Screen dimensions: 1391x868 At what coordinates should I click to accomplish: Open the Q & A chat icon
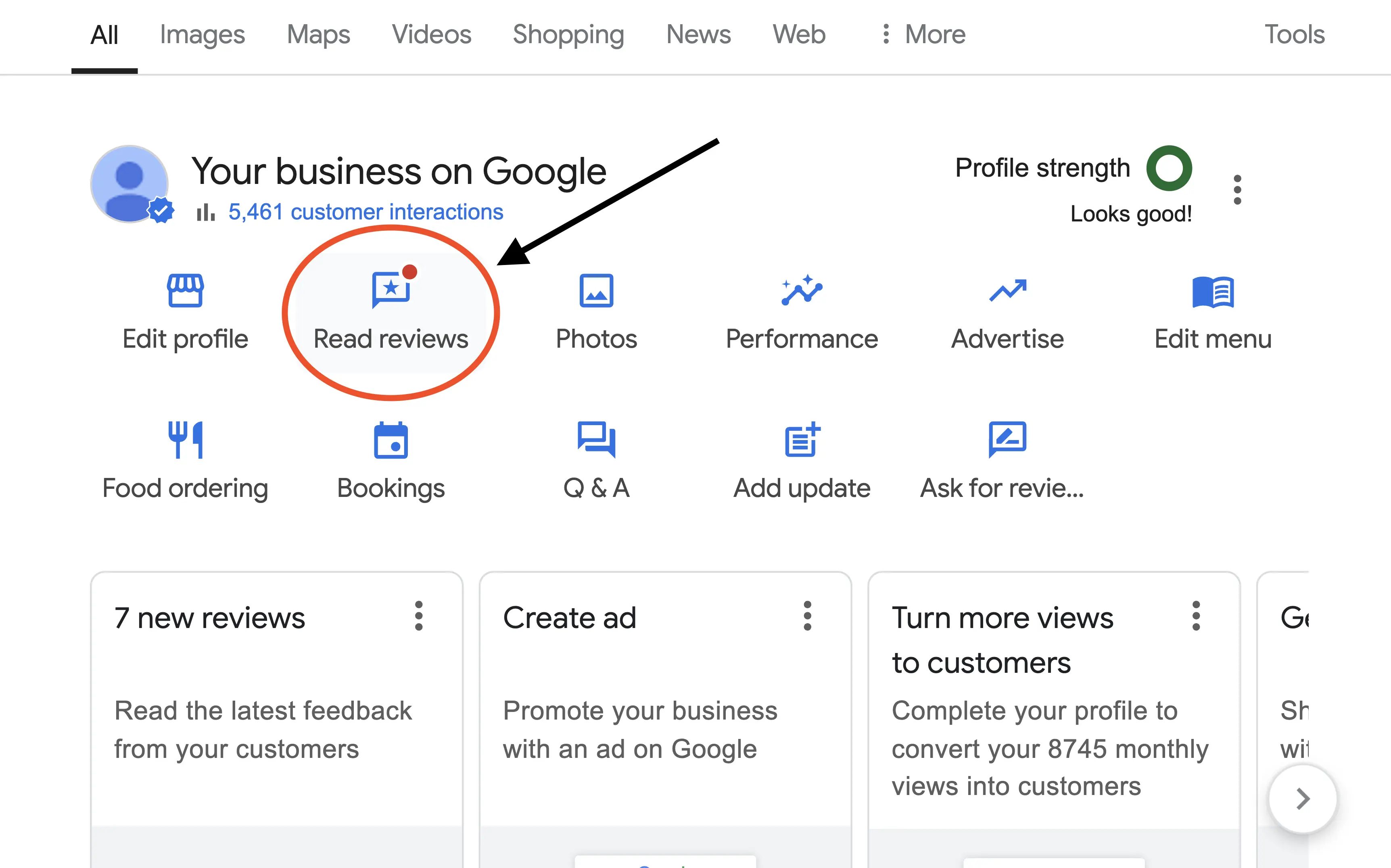tap(596, 440)
